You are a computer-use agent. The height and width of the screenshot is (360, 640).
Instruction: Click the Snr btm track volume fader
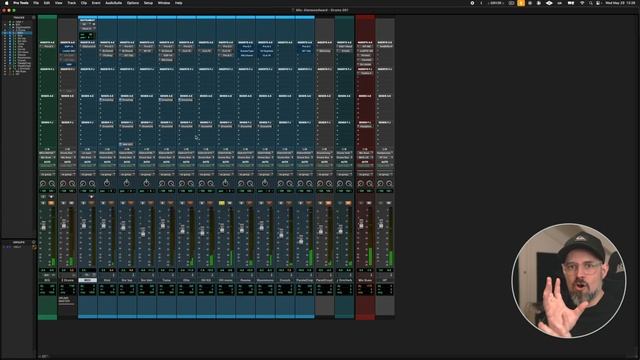143,233
